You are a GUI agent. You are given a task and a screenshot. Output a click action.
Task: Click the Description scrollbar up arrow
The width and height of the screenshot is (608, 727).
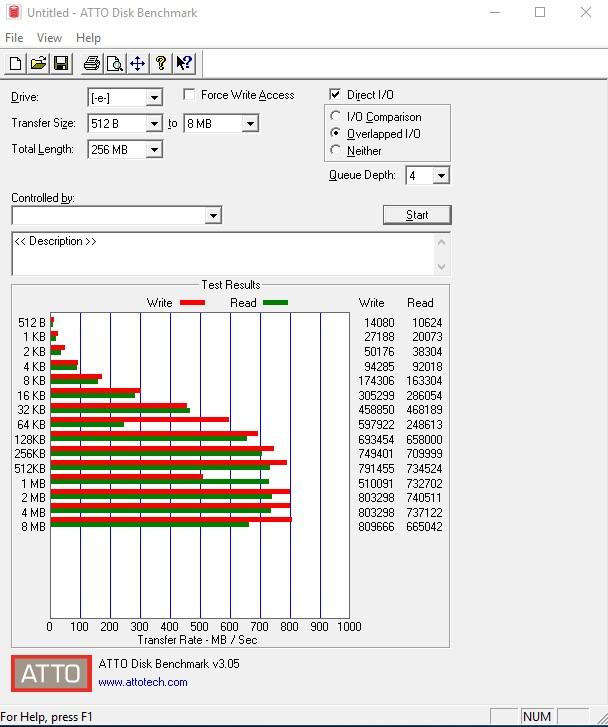441,242
